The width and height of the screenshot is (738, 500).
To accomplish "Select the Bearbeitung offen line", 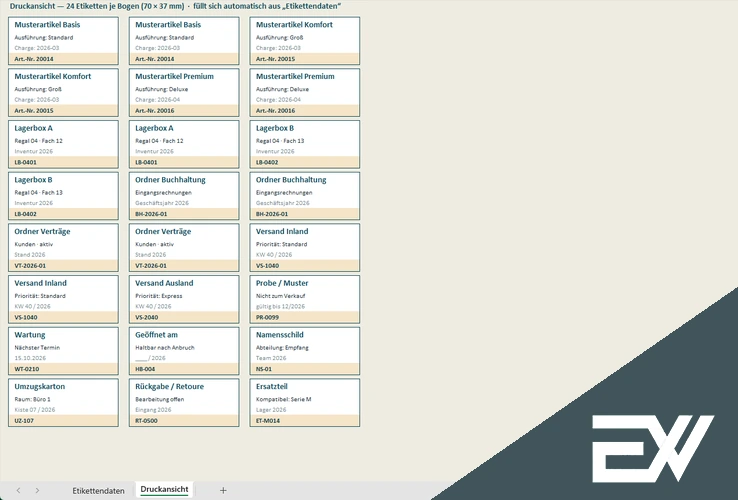I will 160,400.
